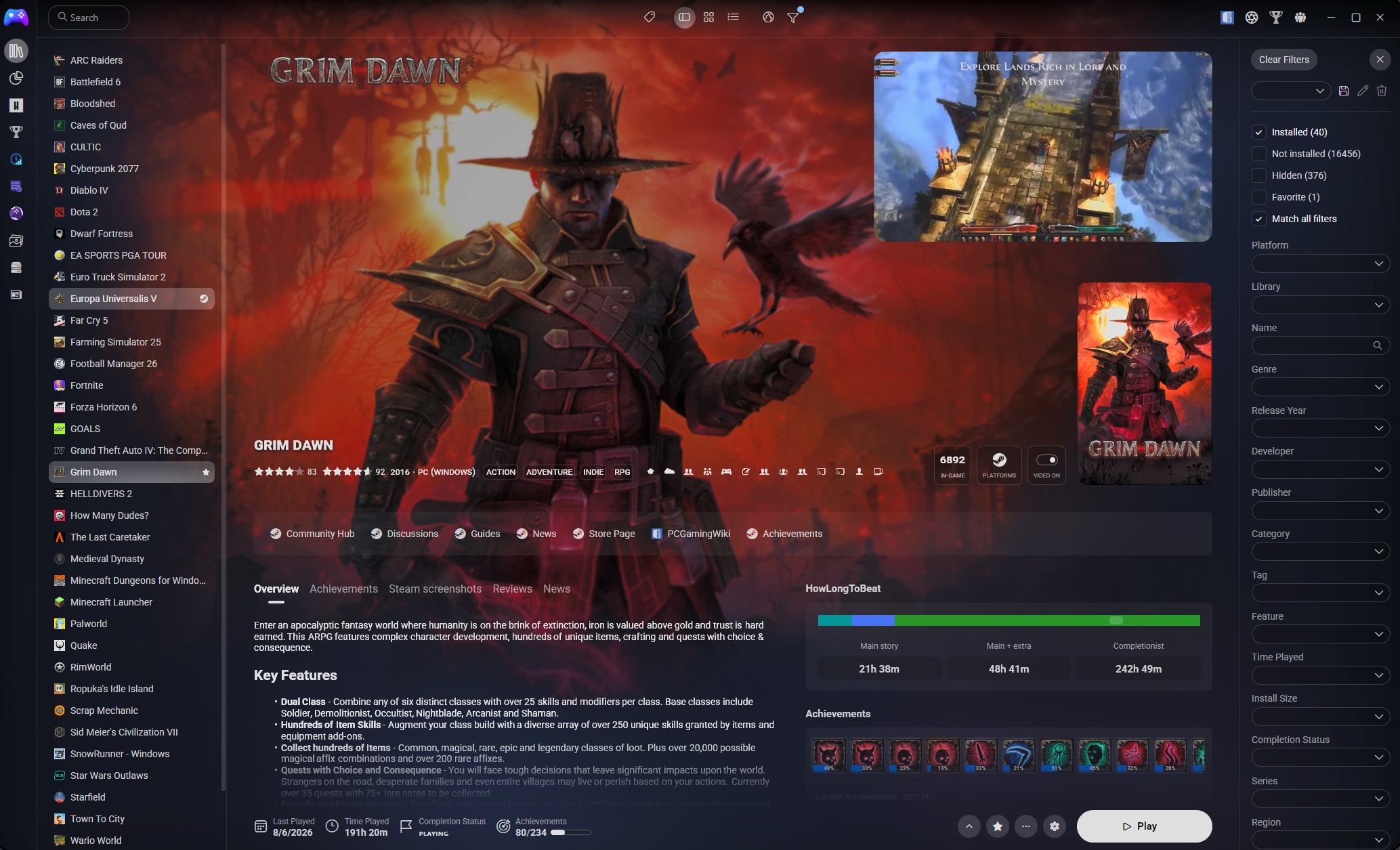Expand the Completion Status filter dropdown
The width and height of the screenshot is (1400, 850).
tap(1321, 757)
